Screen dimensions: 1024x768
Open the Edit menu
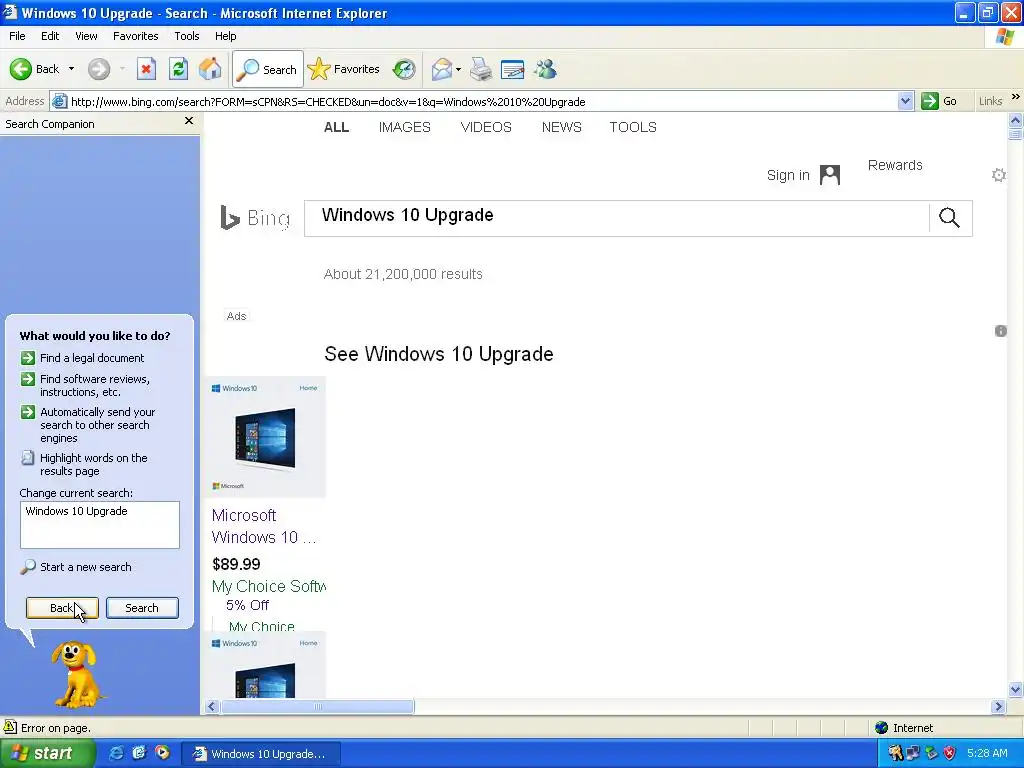(50, 36)
